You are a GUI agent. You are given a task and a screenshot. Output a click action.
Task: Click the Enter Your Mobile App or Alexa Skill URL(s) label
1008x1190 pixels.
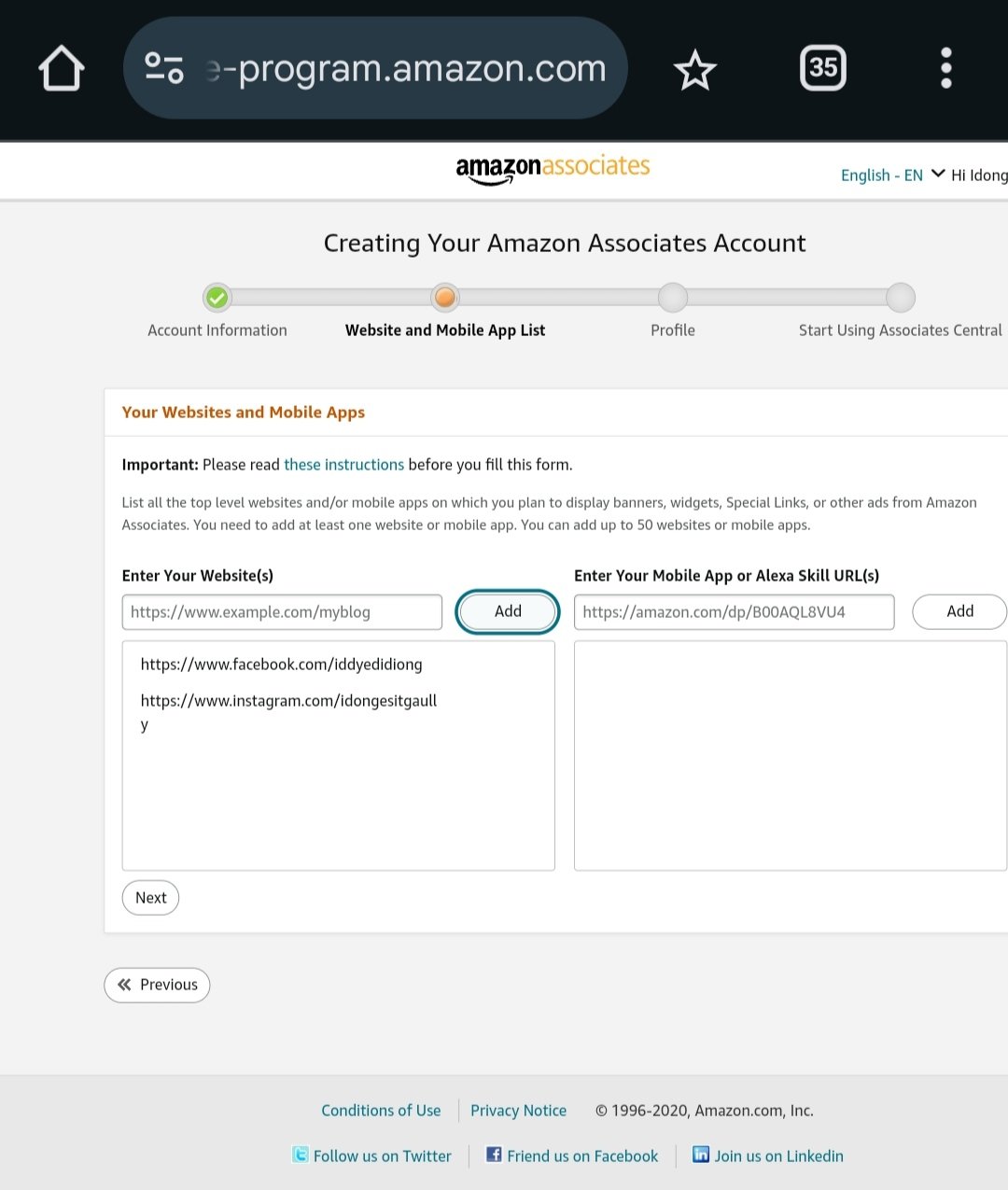(726, 576)
